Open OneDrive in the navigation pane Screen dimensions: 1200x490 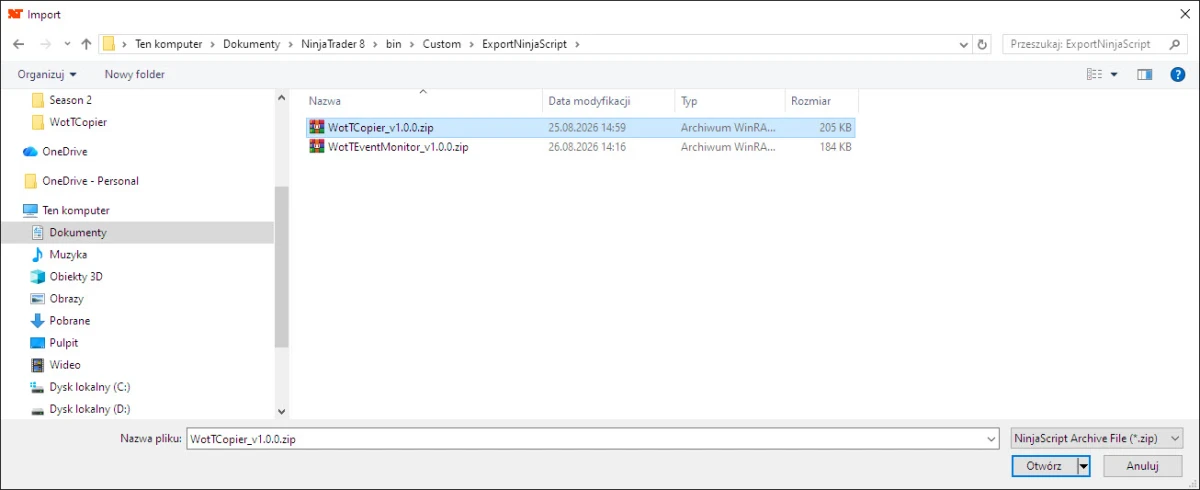(x=65, y=151)
